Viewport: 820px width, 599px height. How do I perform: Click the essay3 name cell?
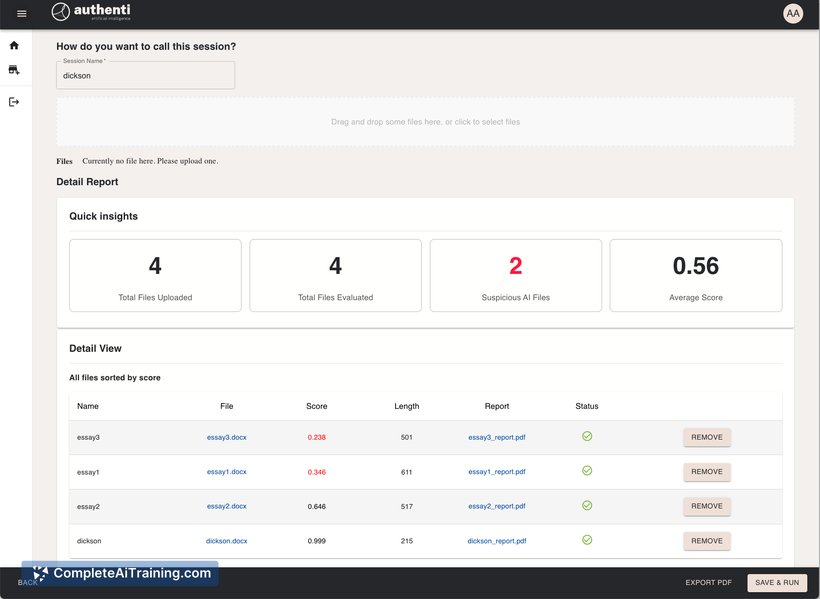88,437
